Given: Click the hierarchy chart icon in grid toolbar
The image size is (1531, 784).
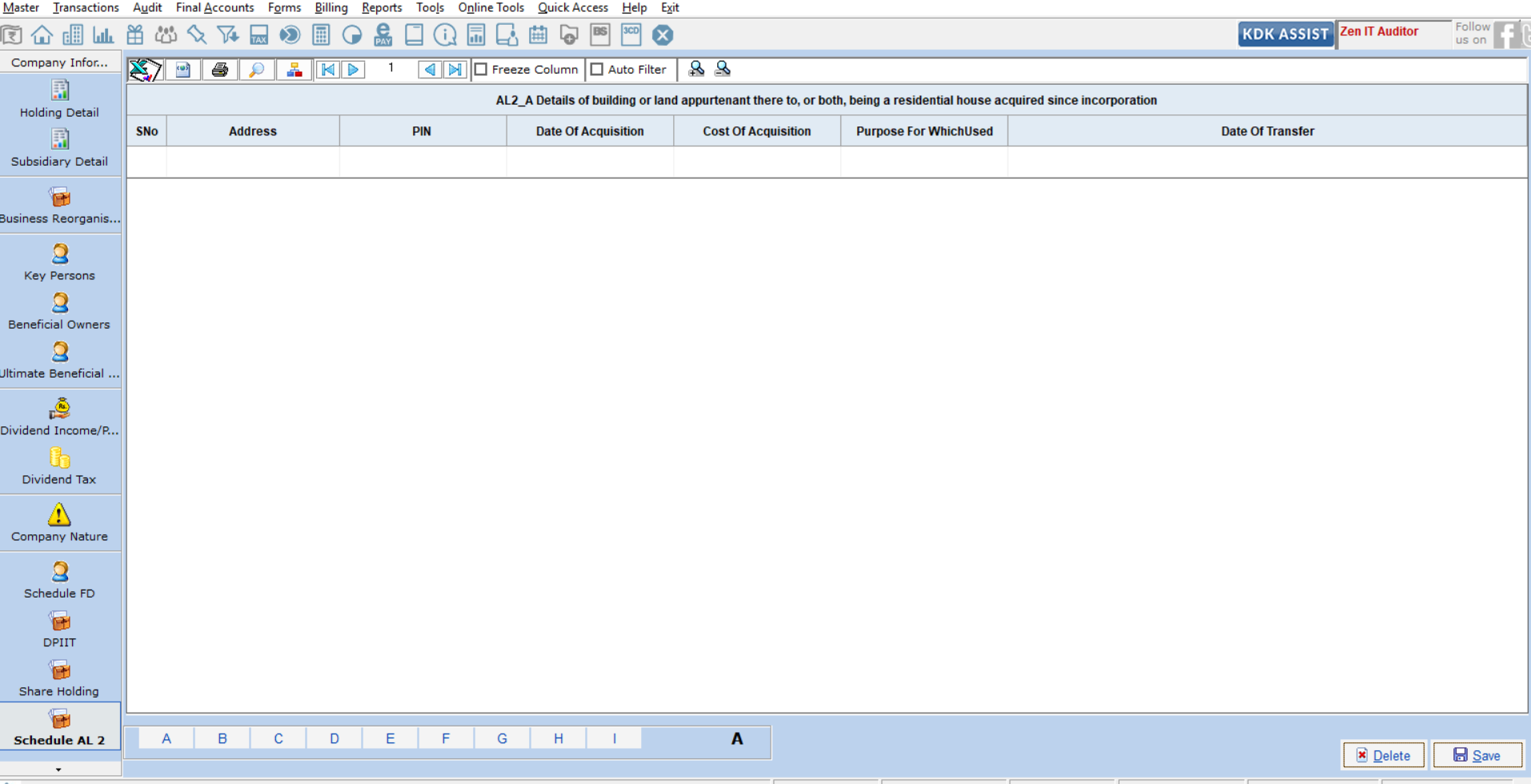Looking at the screenshot, I should click(295, 70).
